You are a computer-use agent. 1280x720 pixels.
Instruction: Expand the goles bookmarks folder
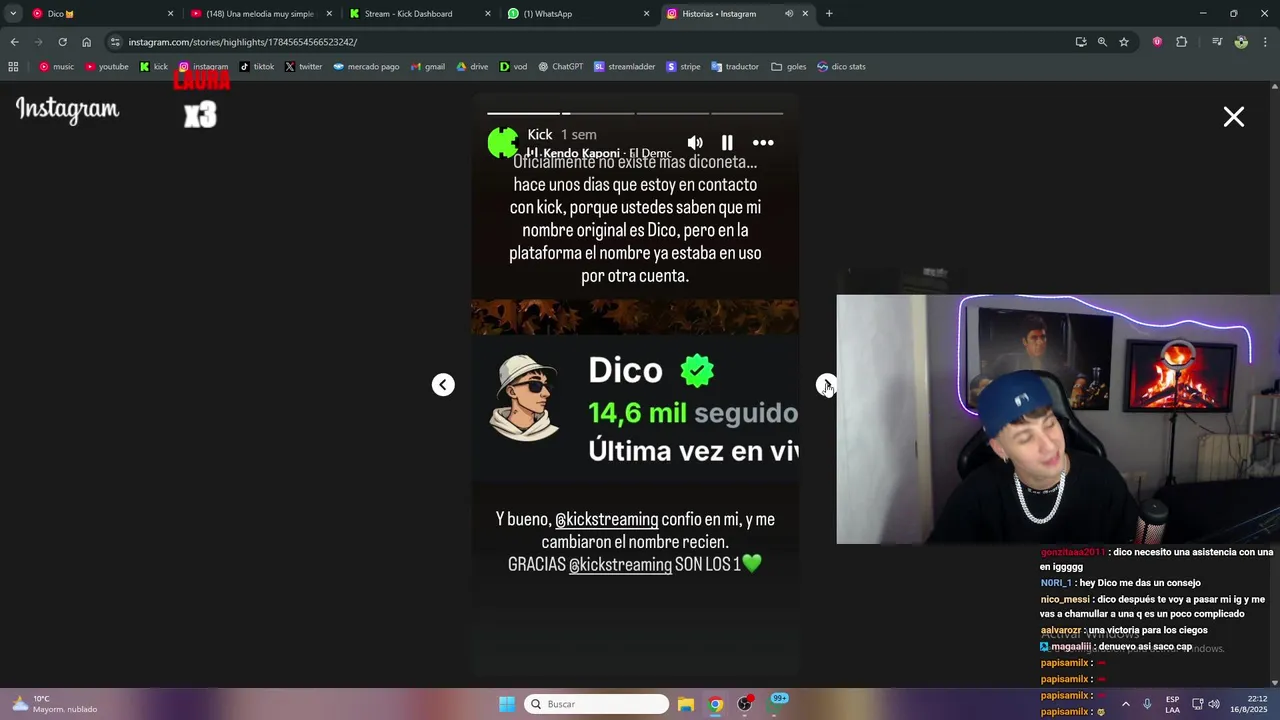[x=790, y=67]
